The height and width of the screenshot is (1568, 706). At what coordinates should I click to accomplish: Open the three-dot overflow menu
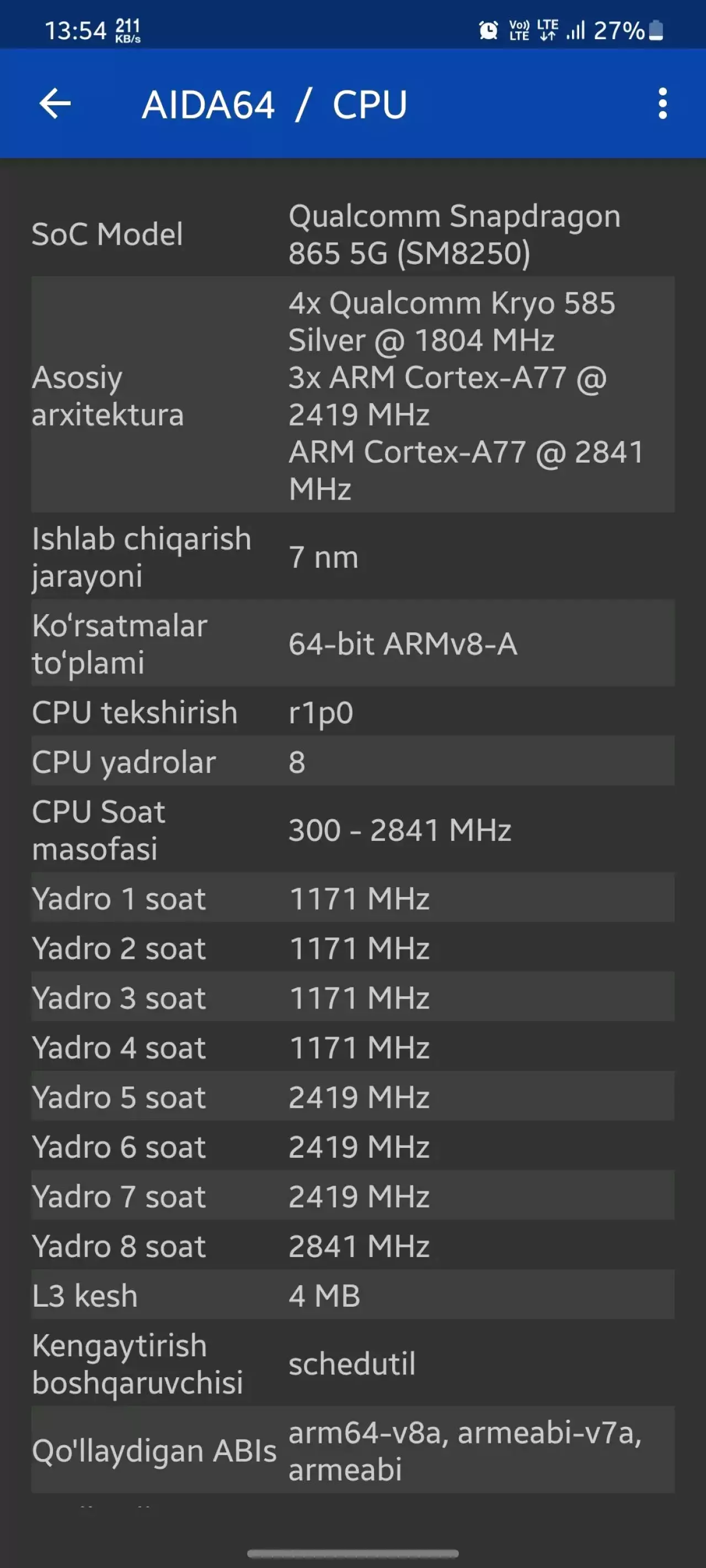[663, 104]
